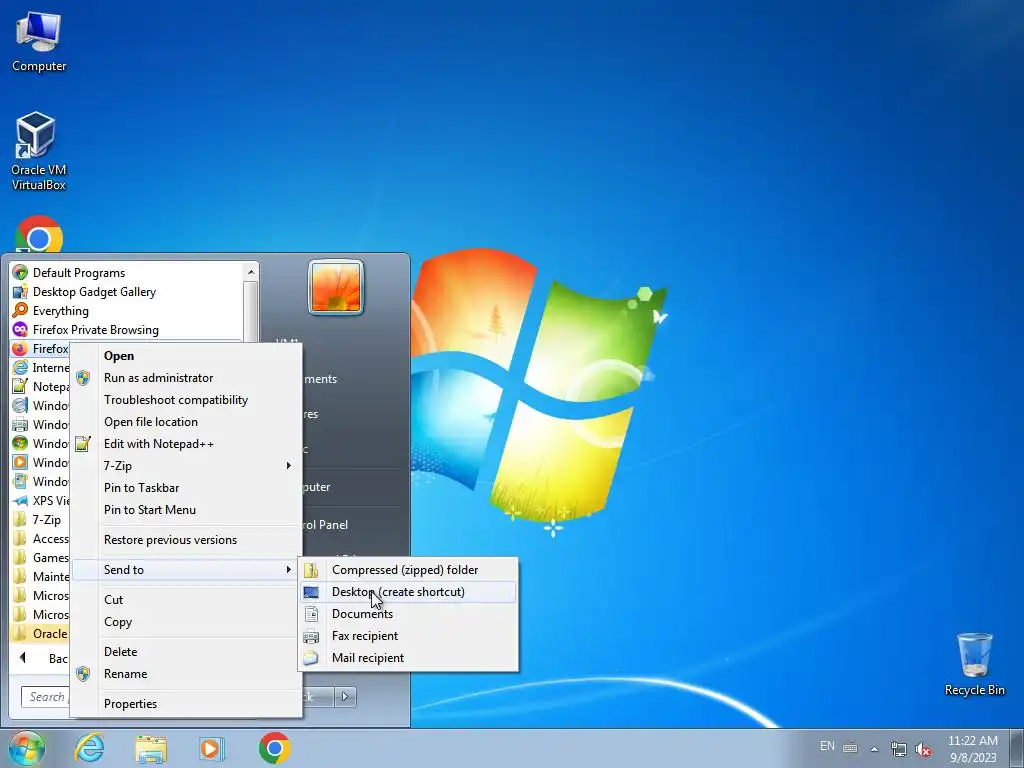Choose Desktop (create shortcut)
Viewport: 1024px width, 768px height.
coord(408,592)
